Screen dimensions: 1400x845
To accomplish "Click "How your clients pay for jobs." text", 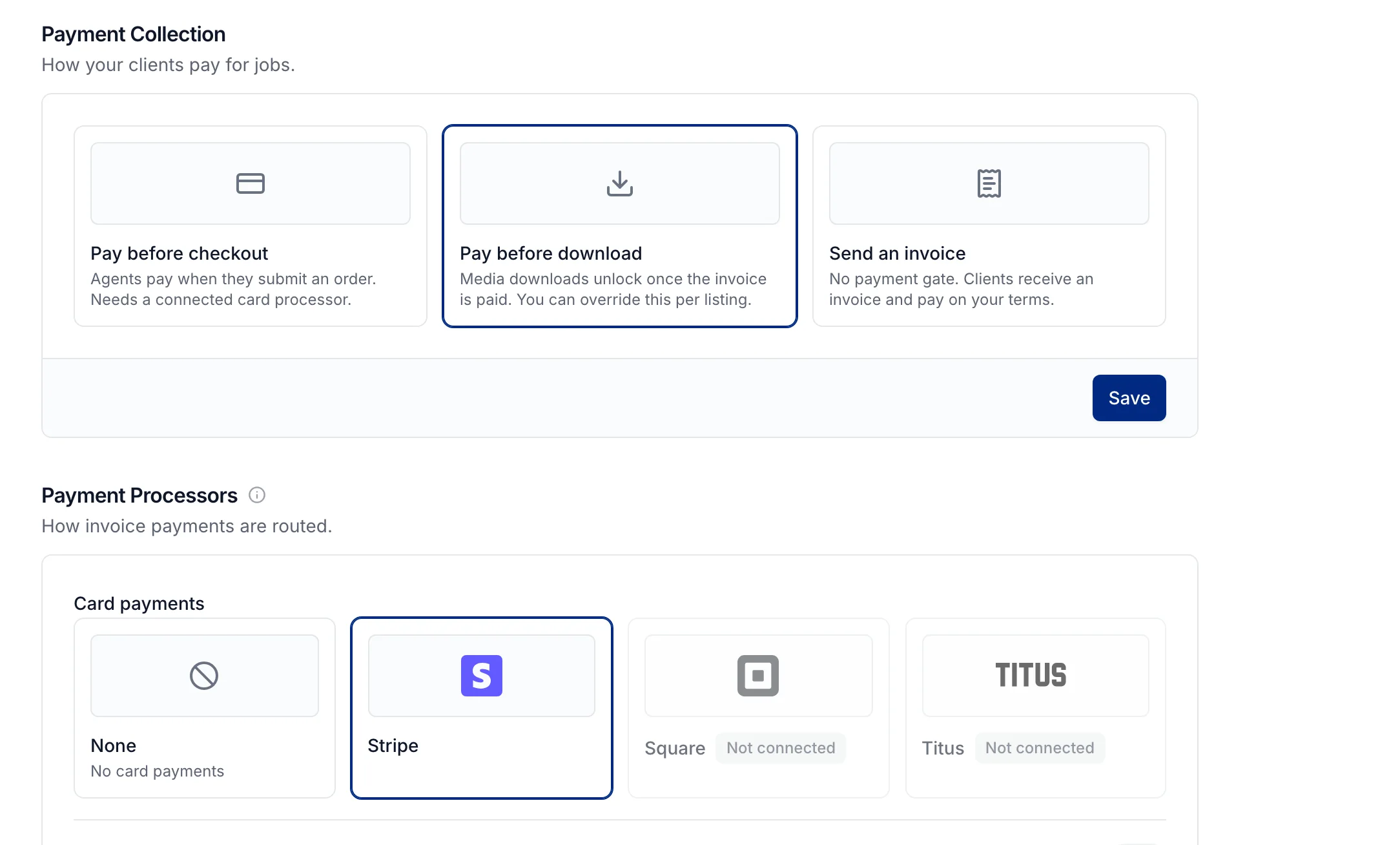I will point(168,65).
